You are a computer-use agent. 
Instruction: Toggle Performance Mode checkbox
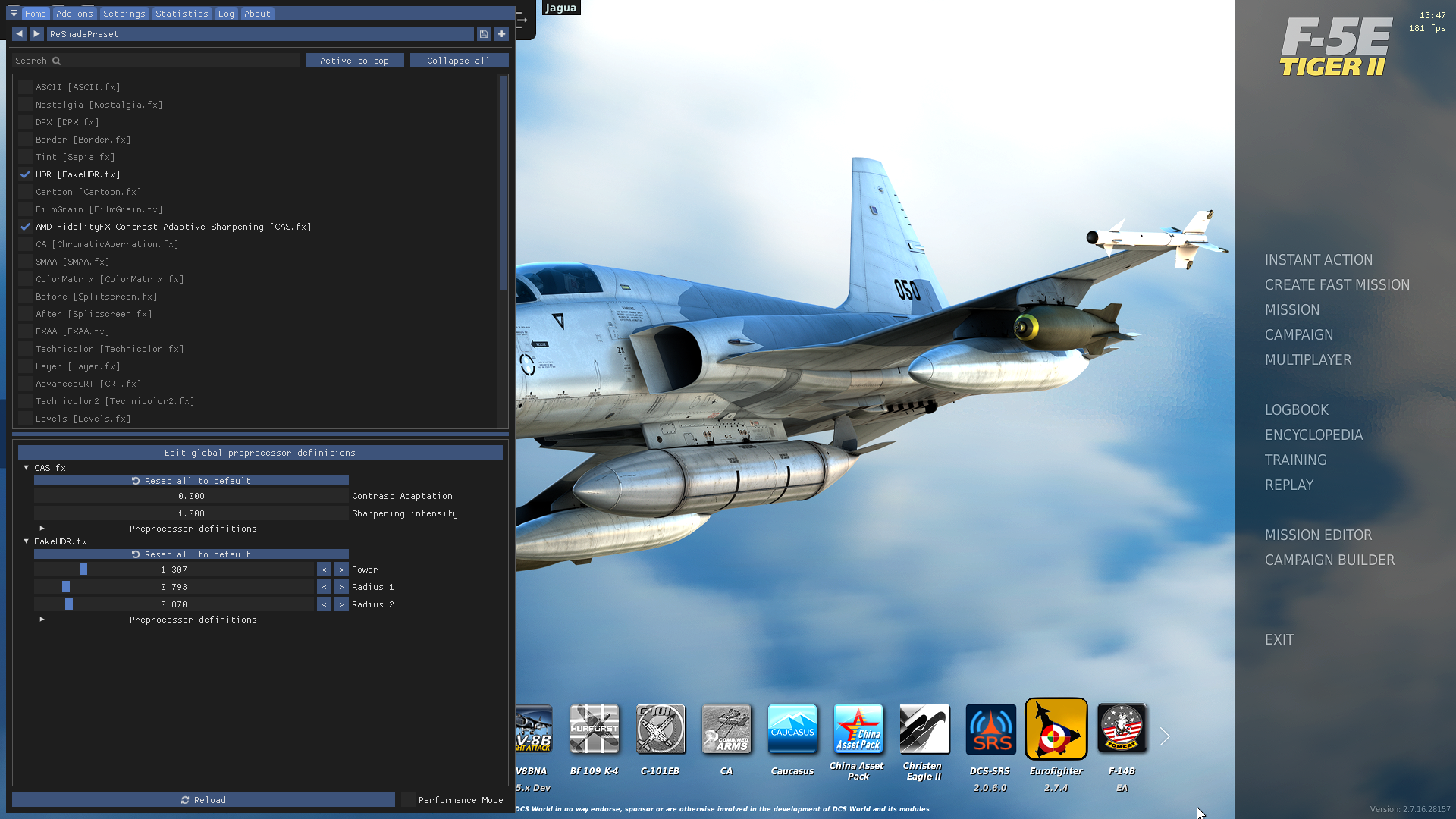tap(409, 800)
